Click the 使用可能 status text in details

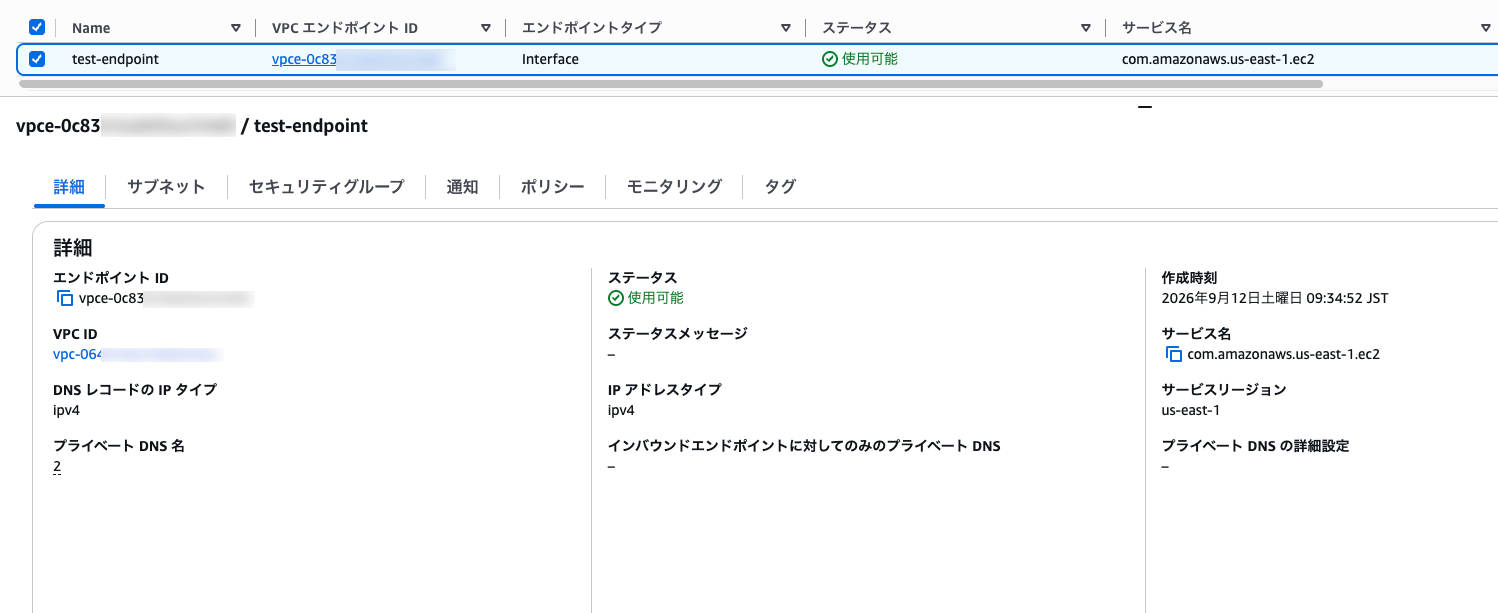pos(656,298)
